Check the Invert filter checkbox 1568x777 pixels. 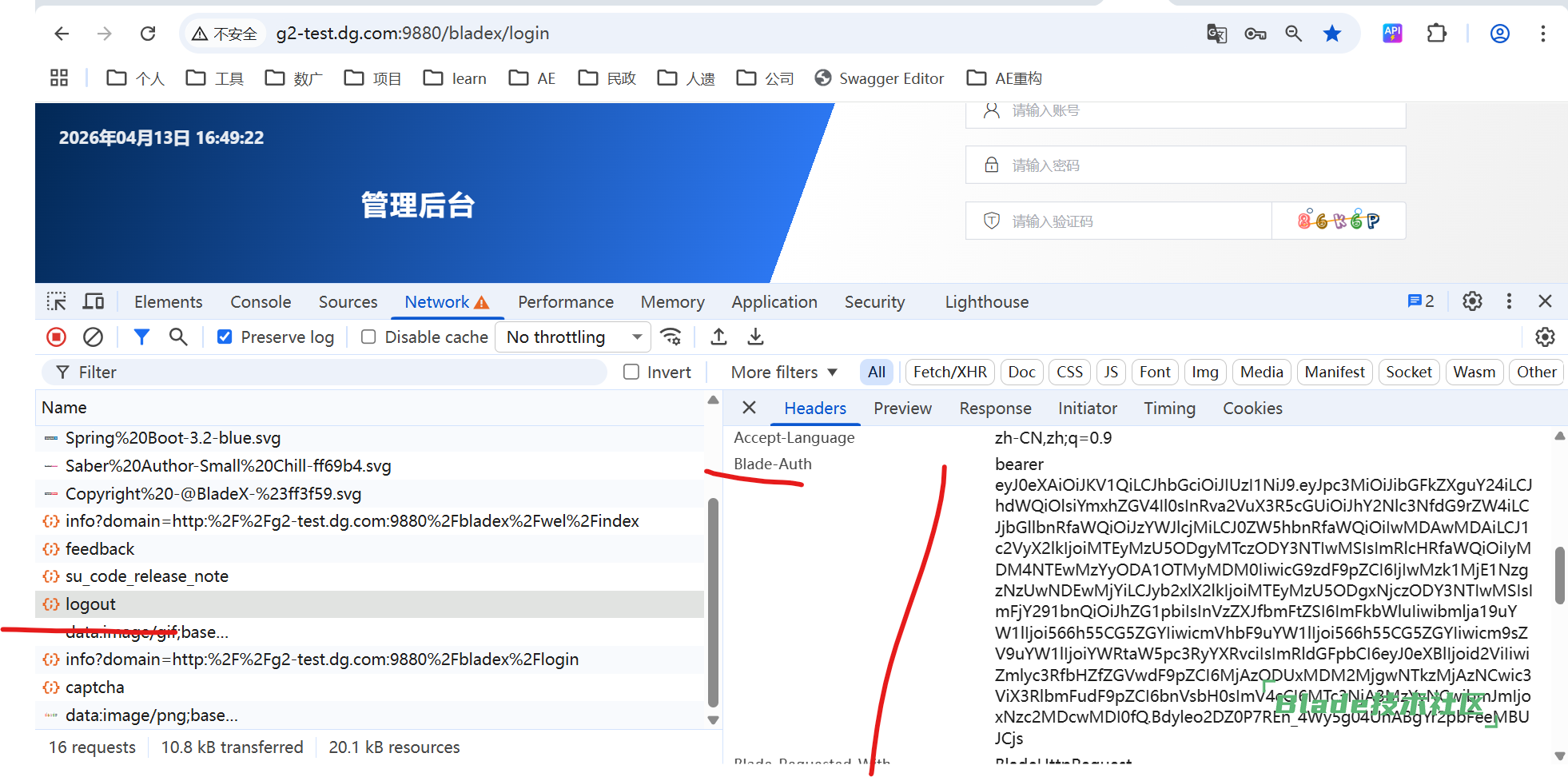pyautogui.click(x=631, y=373)
